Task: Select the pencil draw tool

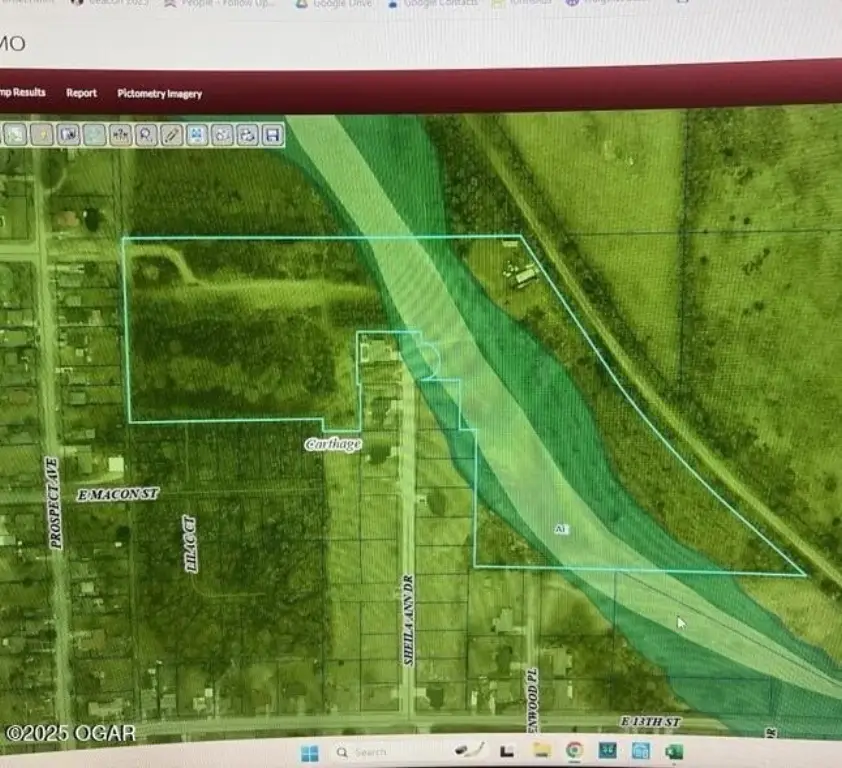Action: 172,134
